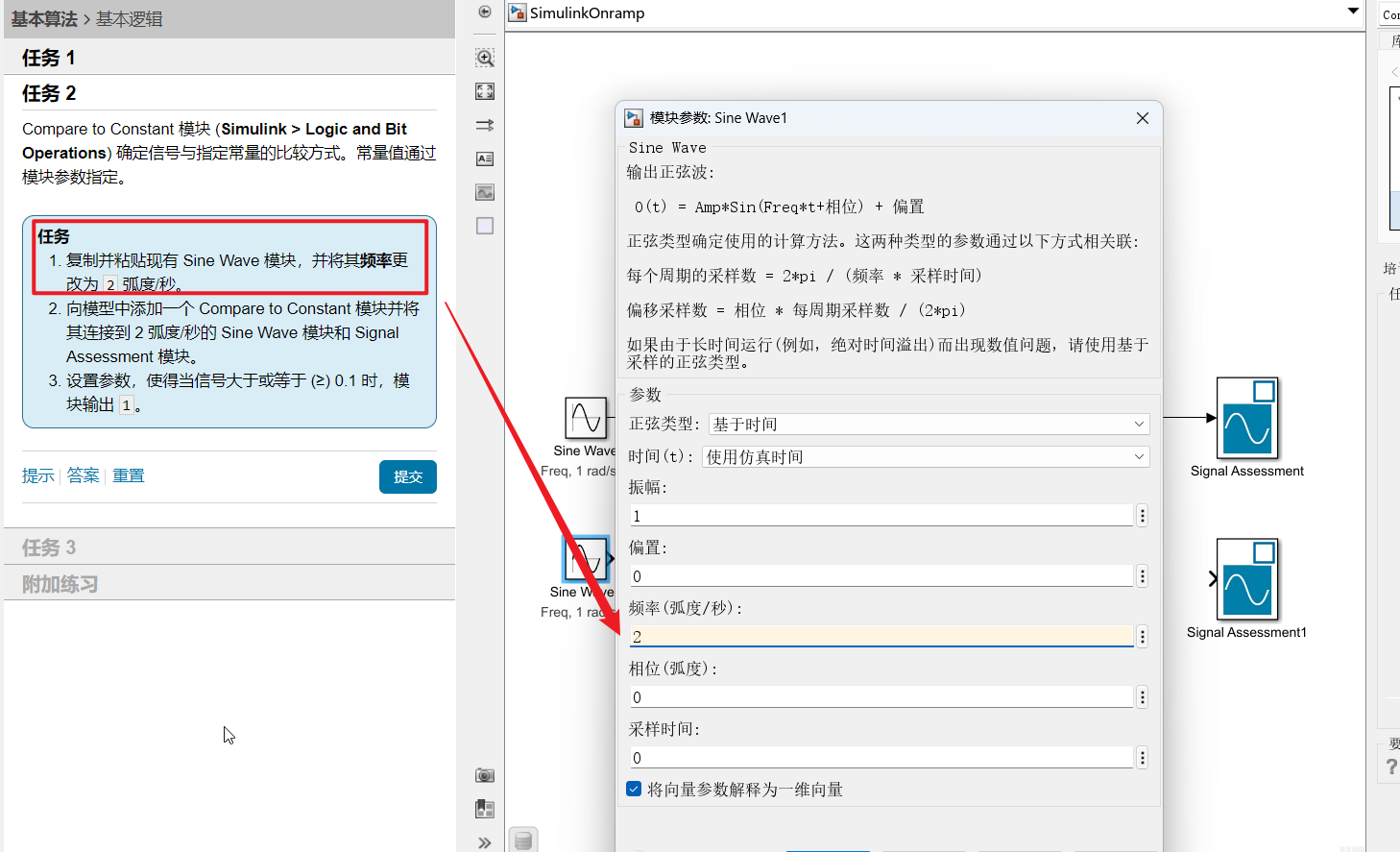Open the 时间(t) dropdown
Screen dimensions: 1400x852
pos(926,456)
